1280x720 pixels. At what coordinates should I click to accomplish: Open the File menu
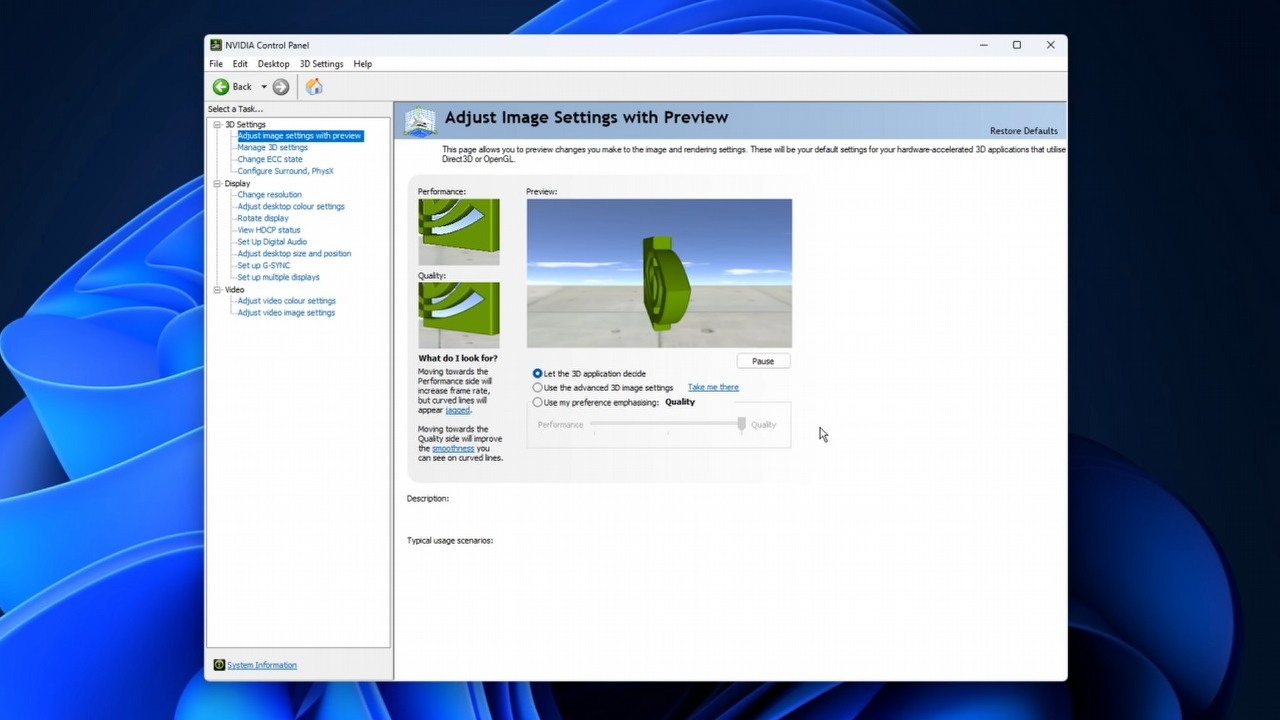click(x=216, y=64)
